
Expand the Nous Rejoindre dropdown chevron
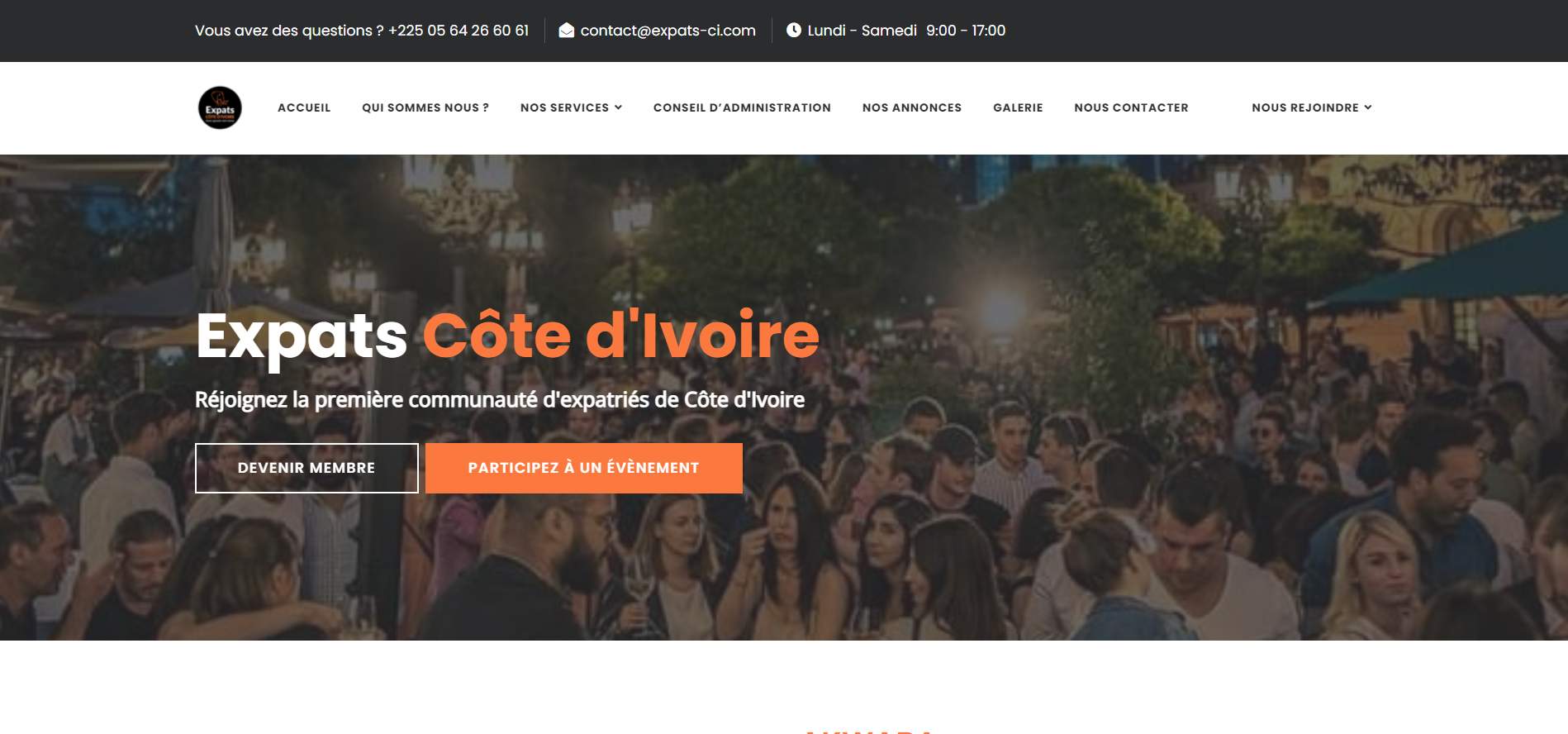pos(1368,107)
